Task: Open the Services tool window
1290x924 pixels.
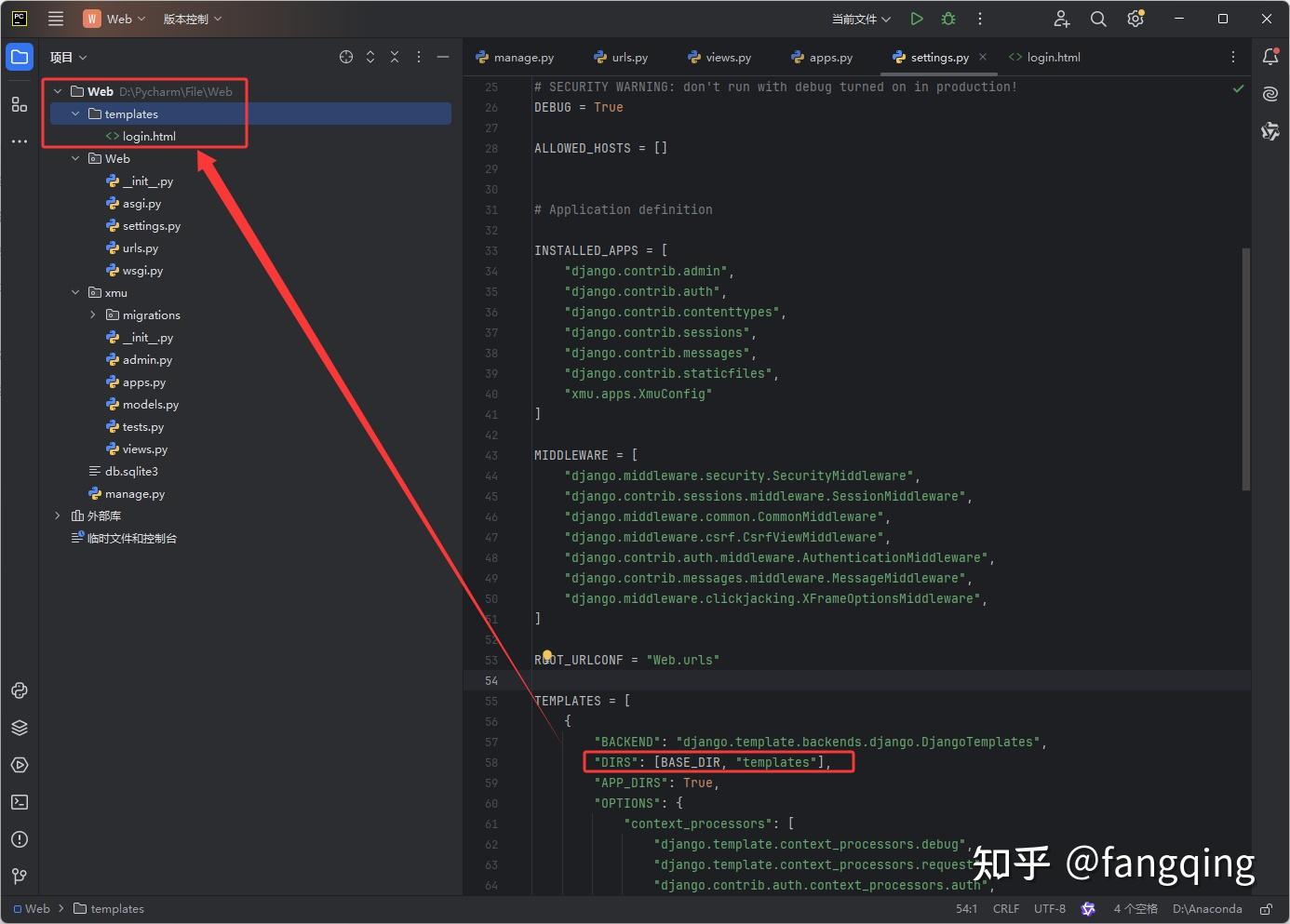Action: click(x=20, y=765)
